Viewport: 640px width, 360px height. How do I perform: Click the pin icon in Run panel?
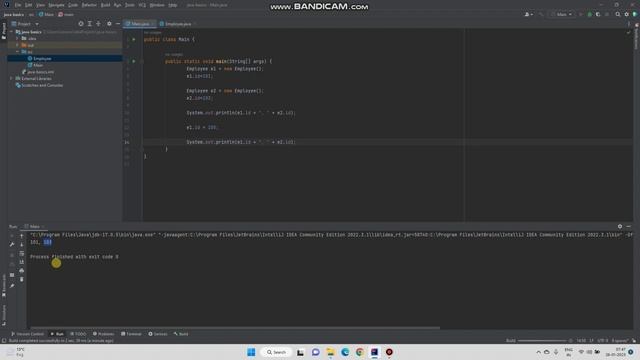[x=12, y=286]
